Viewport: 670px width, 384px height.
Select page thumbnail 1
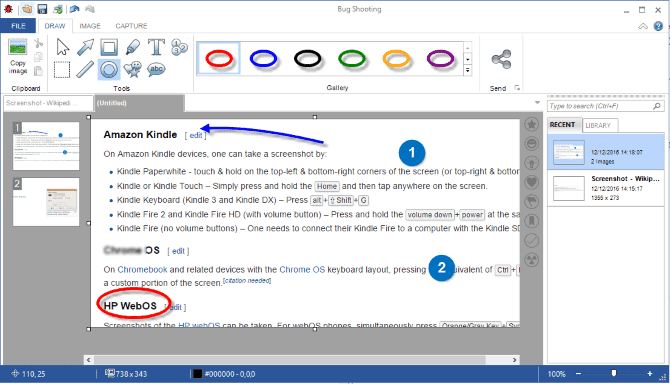tap(46, 146)
